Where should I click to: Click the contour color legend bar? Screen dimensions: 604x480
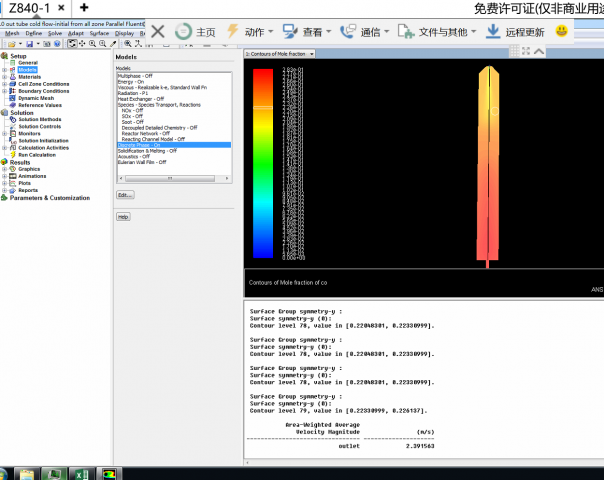click(x=262, y=162)
